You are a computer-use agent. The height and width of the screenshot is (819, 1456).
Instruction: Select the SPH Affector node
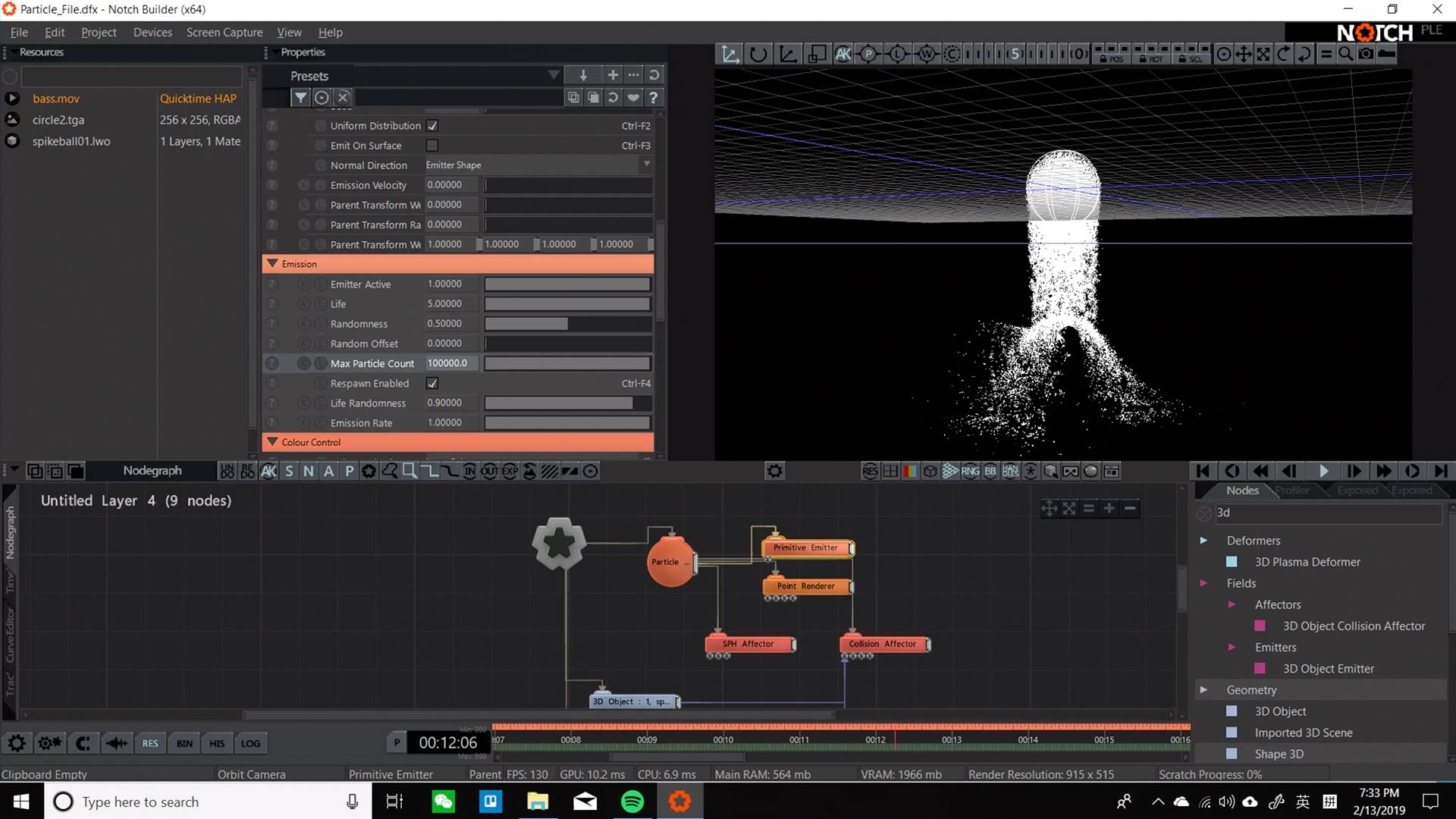point(750,644)
